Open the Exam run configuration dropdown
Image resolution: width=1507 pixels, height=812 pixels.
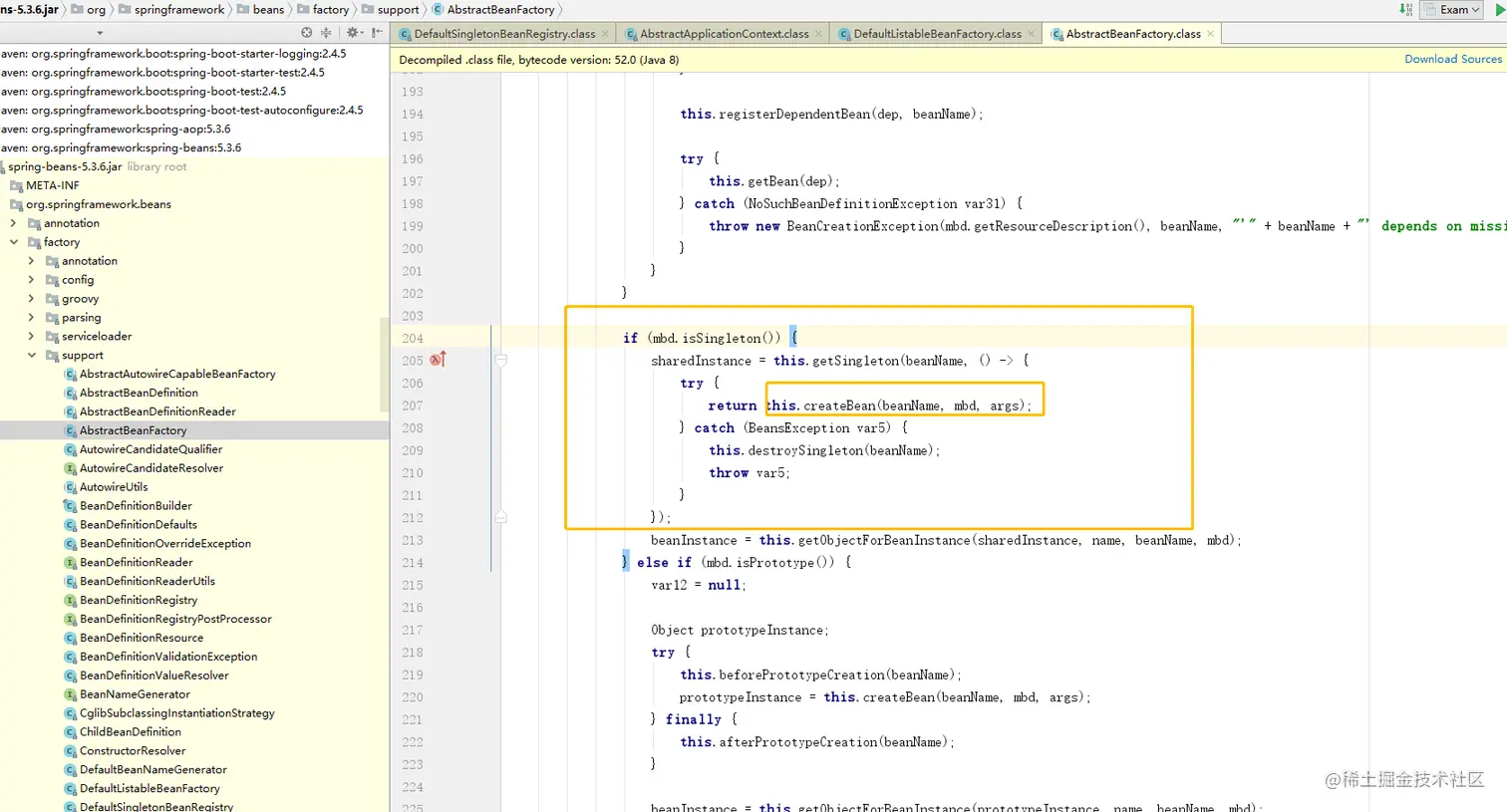1452,10
